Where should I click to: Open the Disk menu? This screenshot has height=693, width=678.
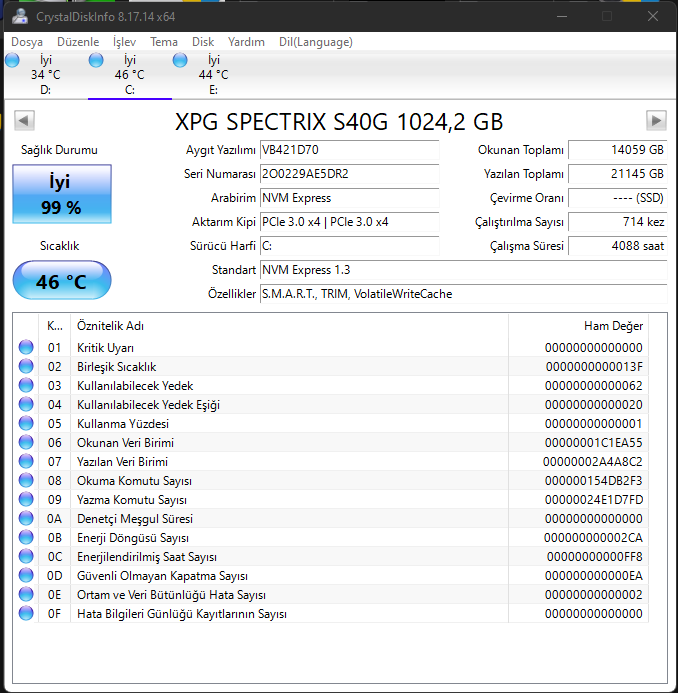tap(203, 42)
